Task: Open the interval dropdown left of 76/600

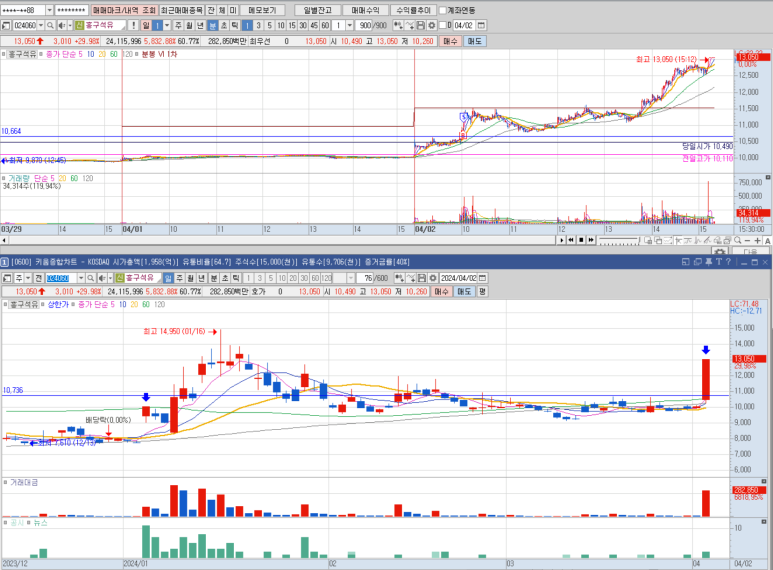Action: click(351, 278)
